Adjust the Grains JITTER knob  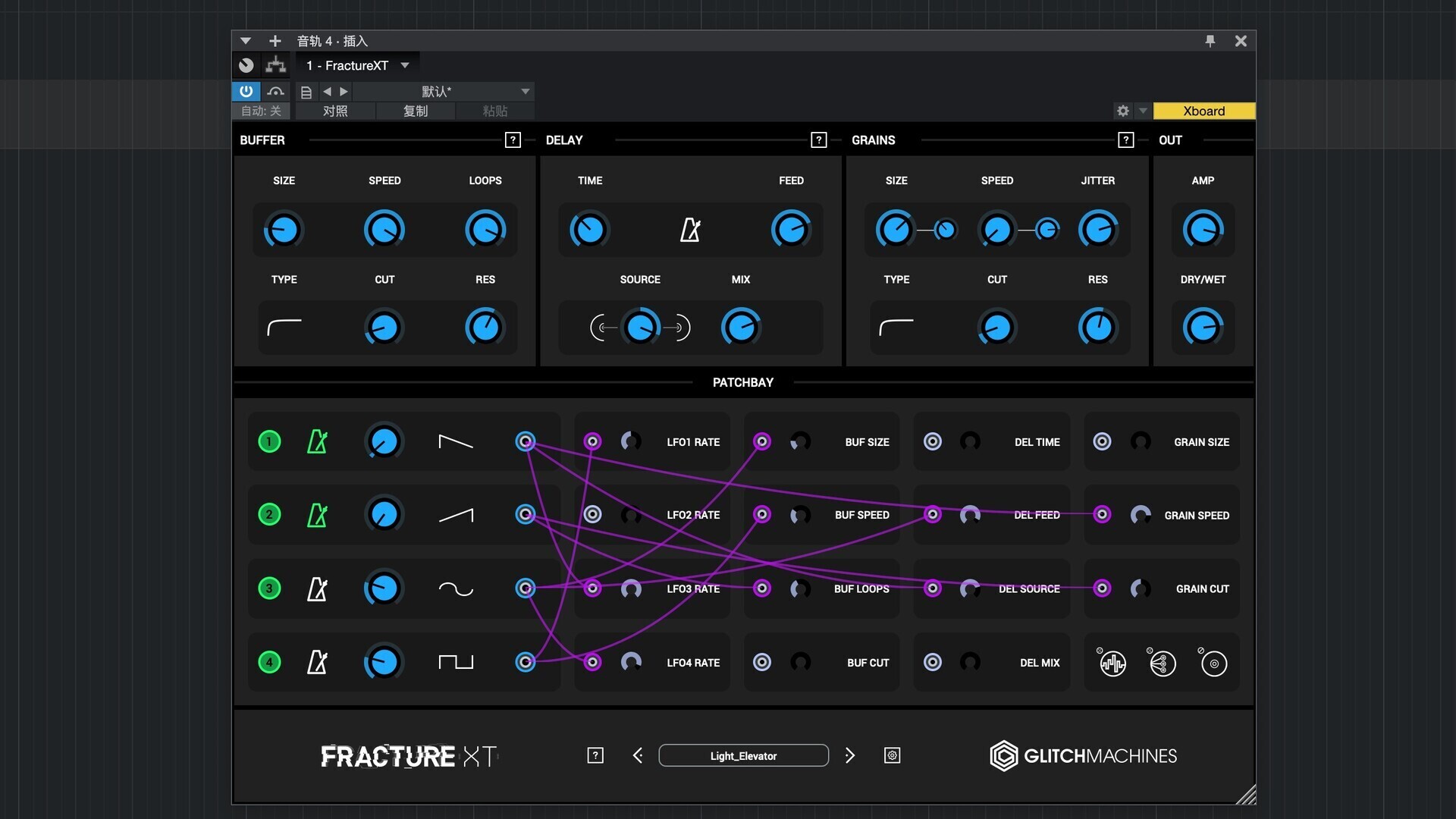click(1097, 230)
